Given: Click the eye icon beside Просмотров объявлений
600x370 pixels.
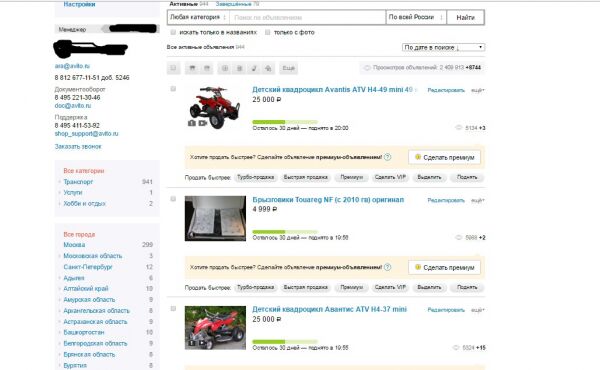Looking at the screenshot, I should click(367, 68).
